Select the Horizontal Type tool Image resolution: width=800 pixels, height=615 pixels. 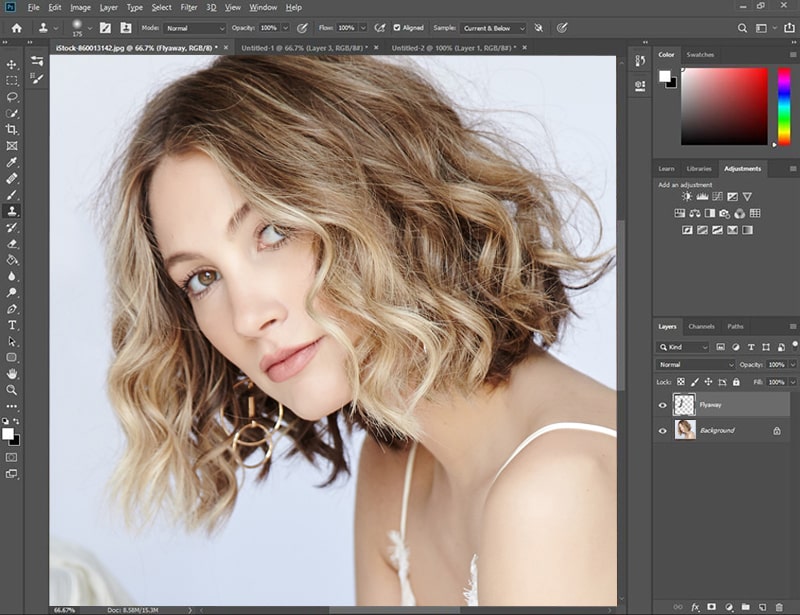click(11, 325)
